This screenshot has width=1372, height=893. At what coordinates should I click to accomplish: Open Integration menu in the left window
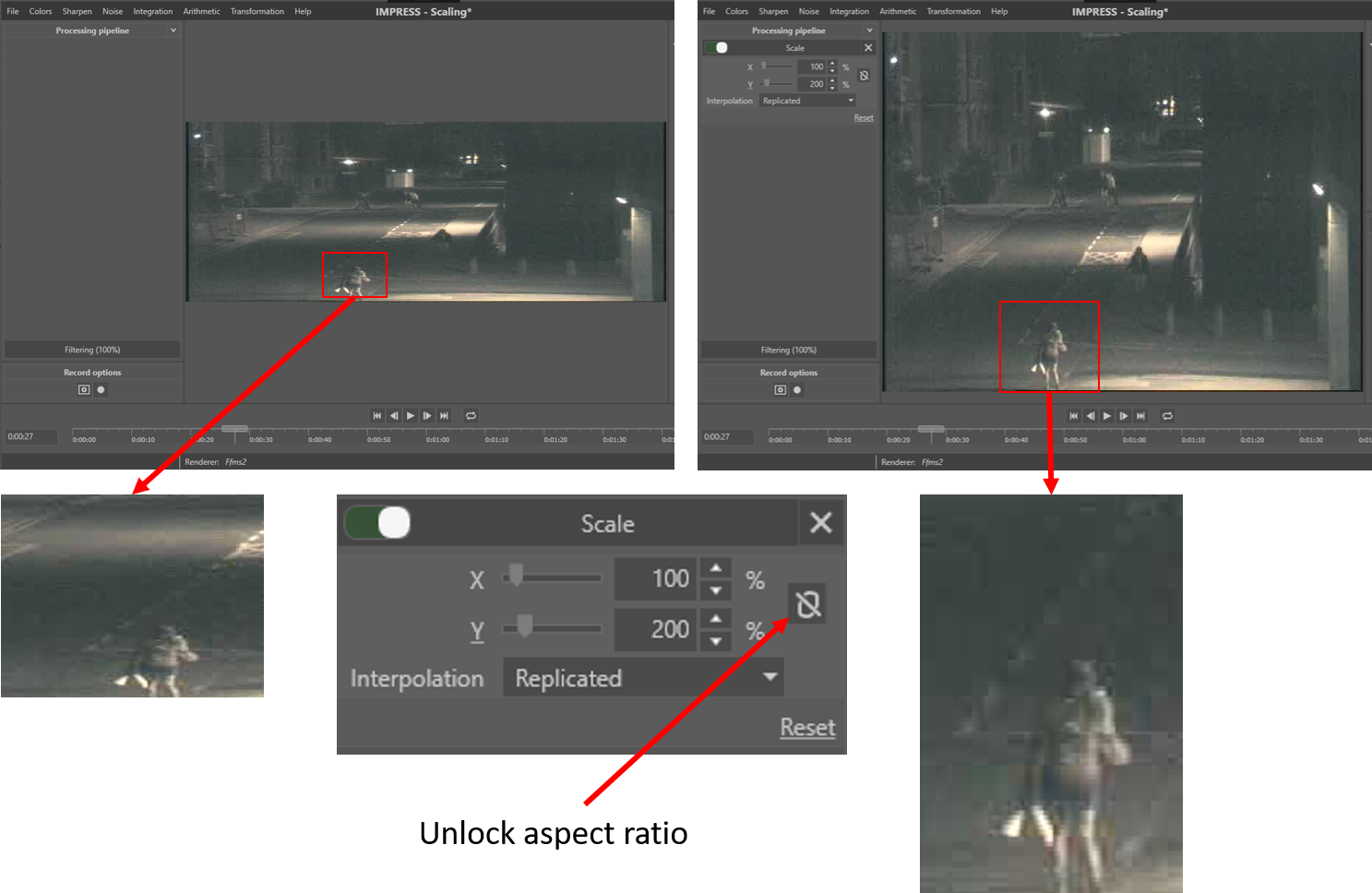point(153,12)
